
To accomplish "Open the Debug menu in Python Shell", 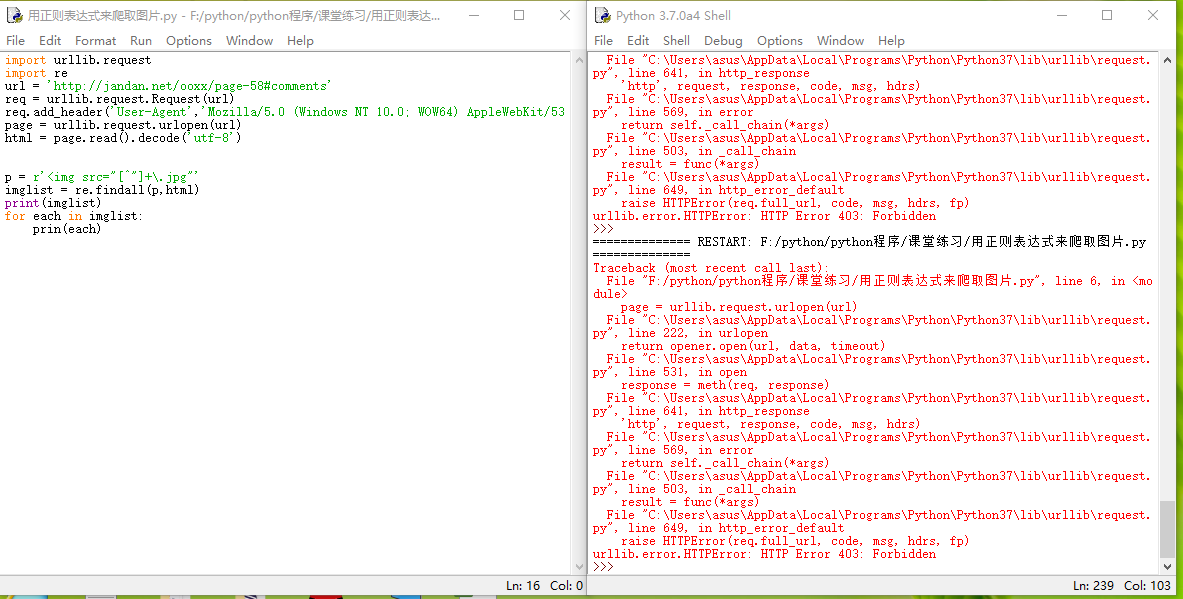I will point(723,41).
